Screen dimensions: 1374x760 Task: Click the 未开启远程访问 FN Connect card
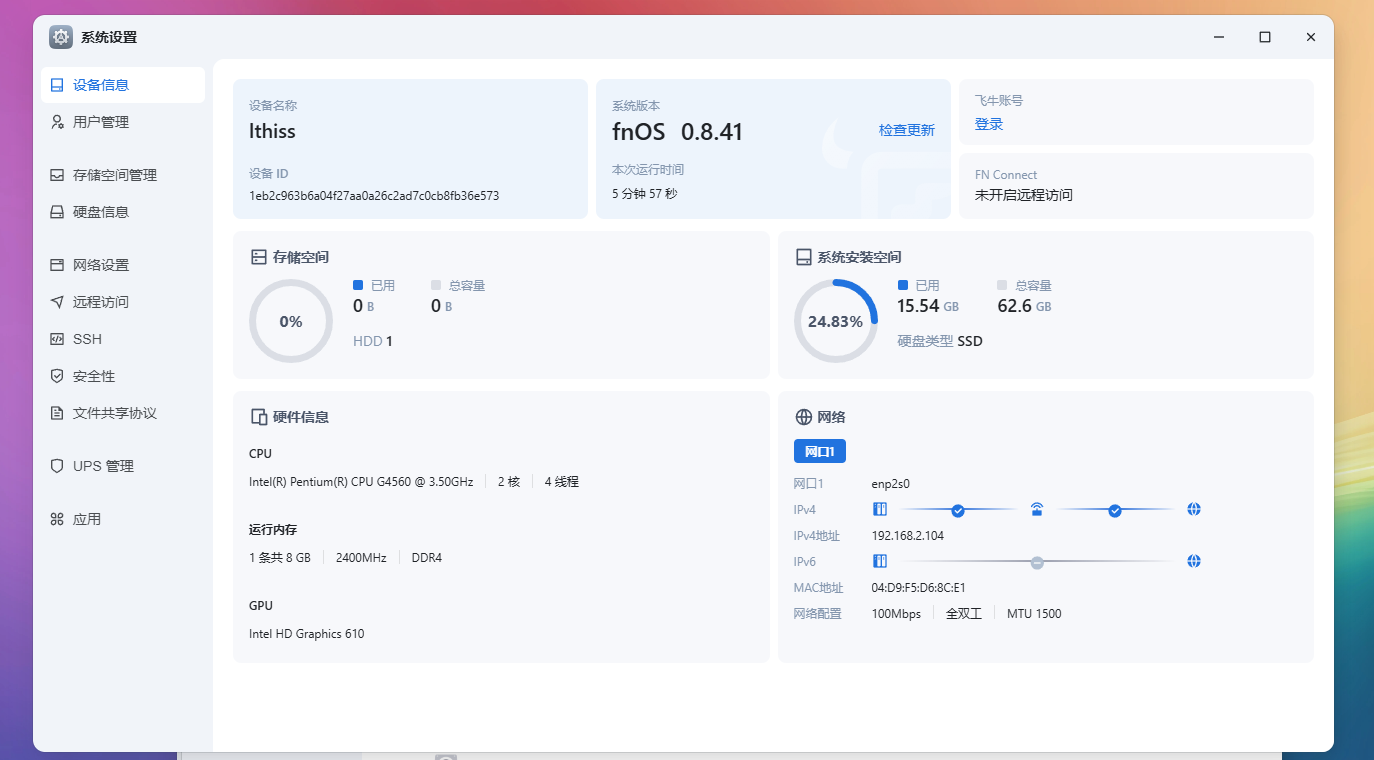click(x=1136, y=186)
